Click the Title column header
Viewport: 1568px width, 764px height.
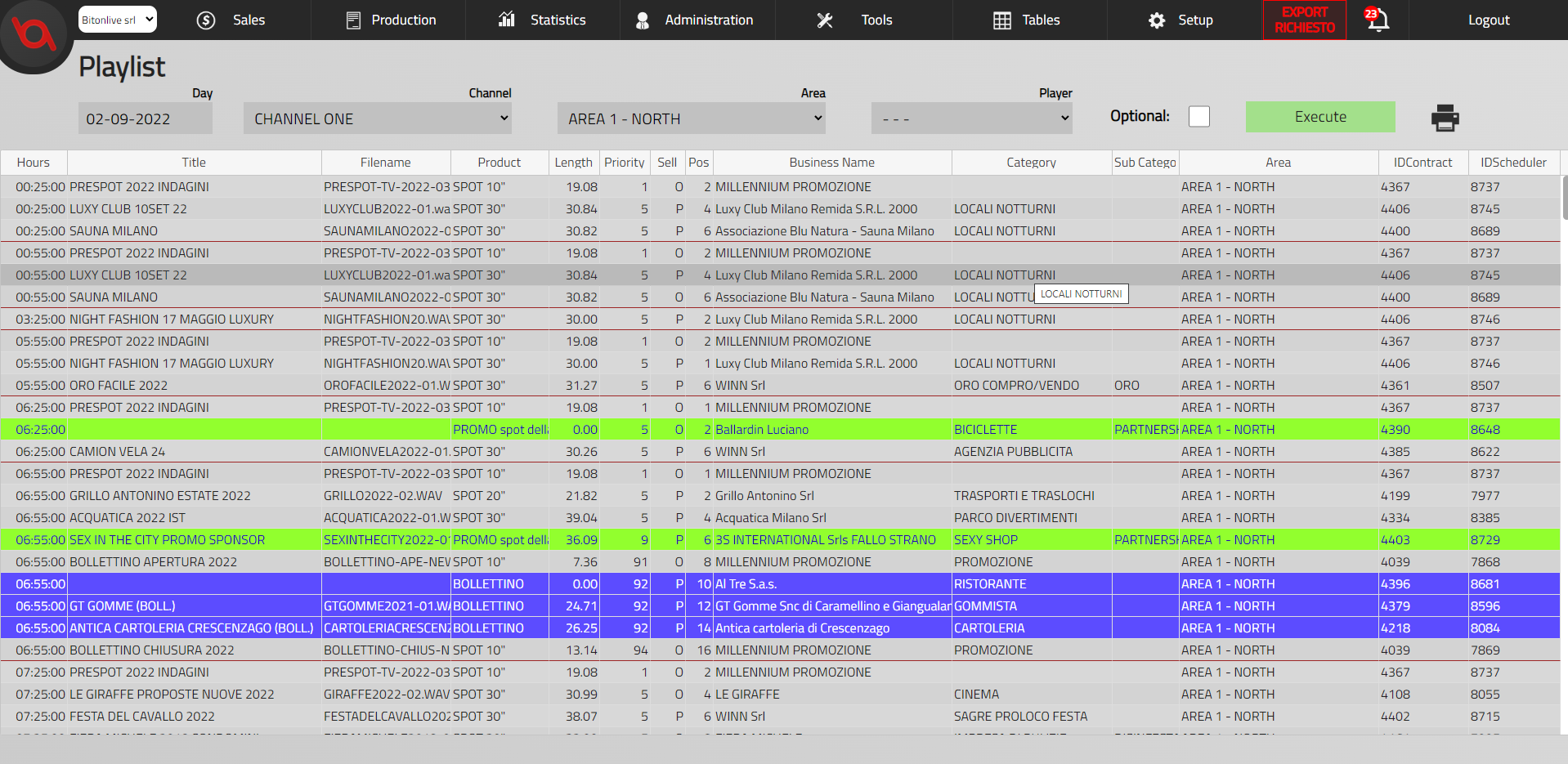[194, 163]
